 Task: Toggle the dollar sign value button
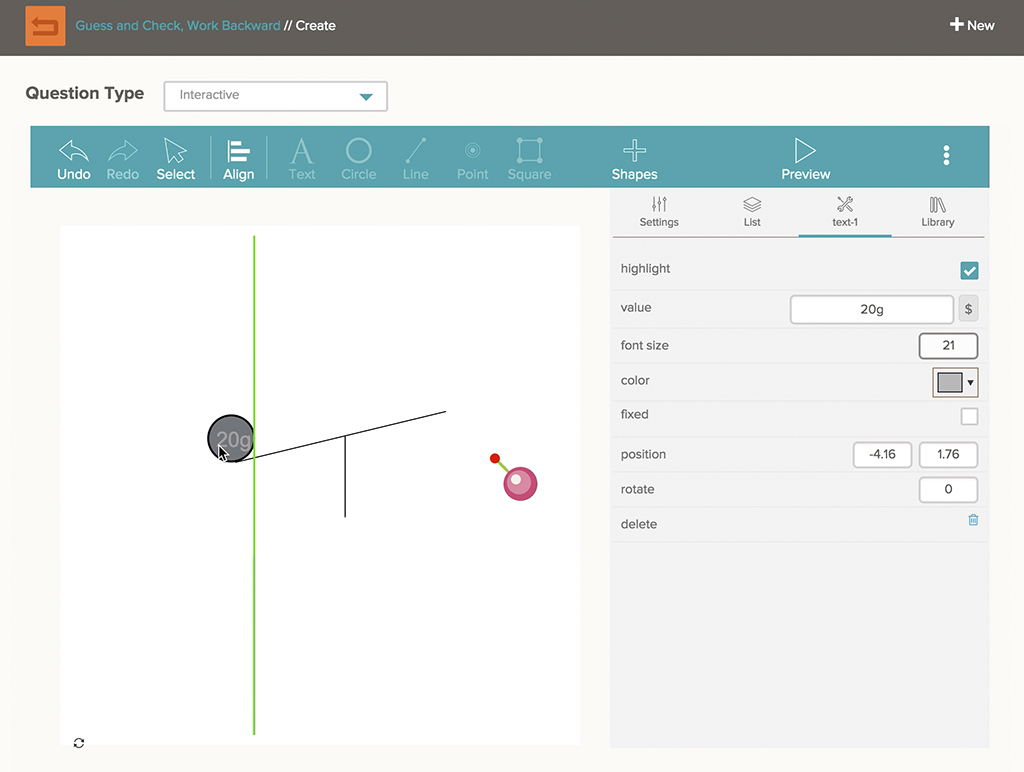point(968,309)
